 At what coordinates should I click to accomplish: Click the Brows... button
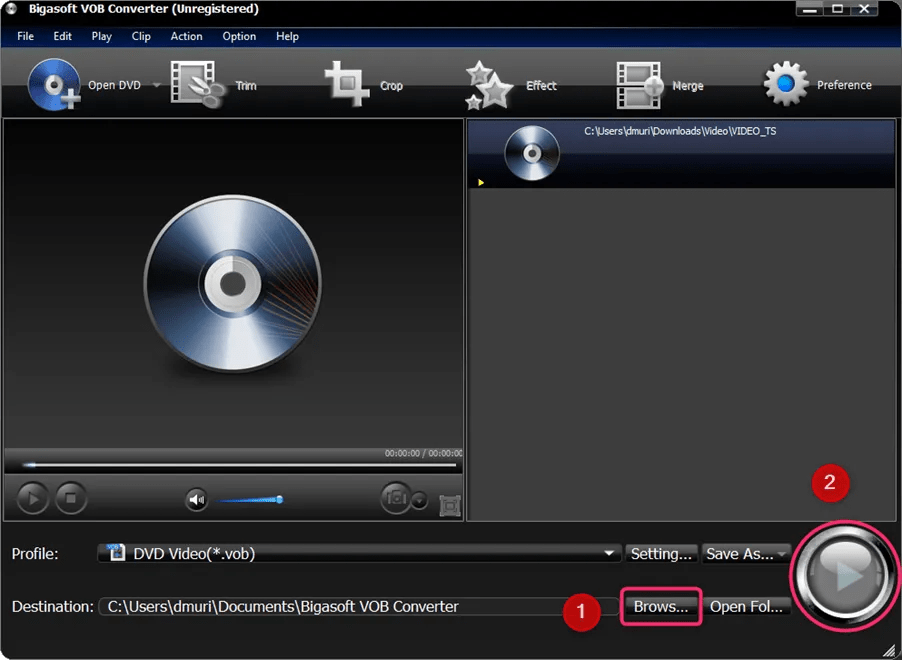(660, 606)
